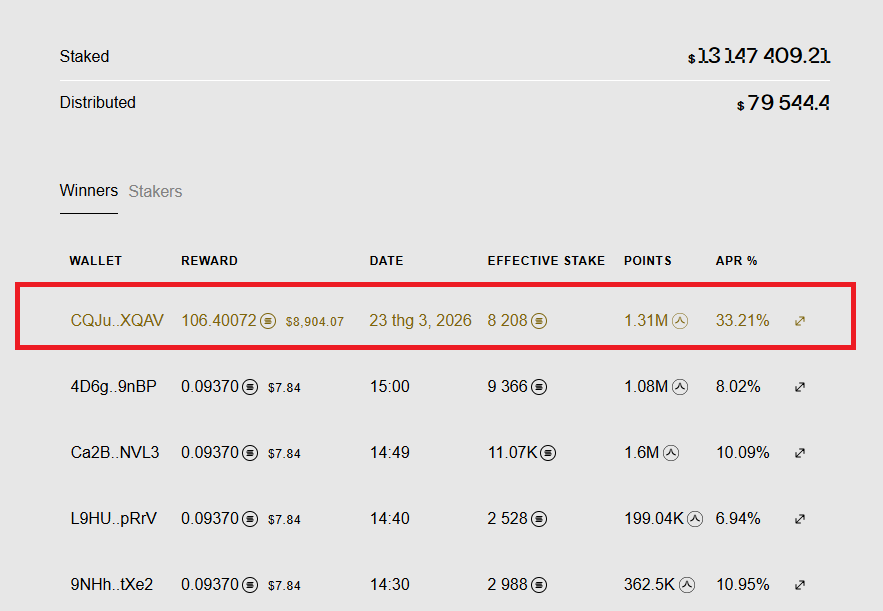The image size is (883, 611).
Task: Click the 8.02% APR value
Action: click(x=738, y=386)
